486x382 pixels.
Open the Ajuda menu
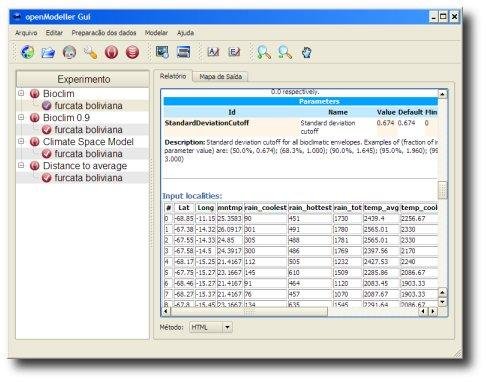click(185, 33)
